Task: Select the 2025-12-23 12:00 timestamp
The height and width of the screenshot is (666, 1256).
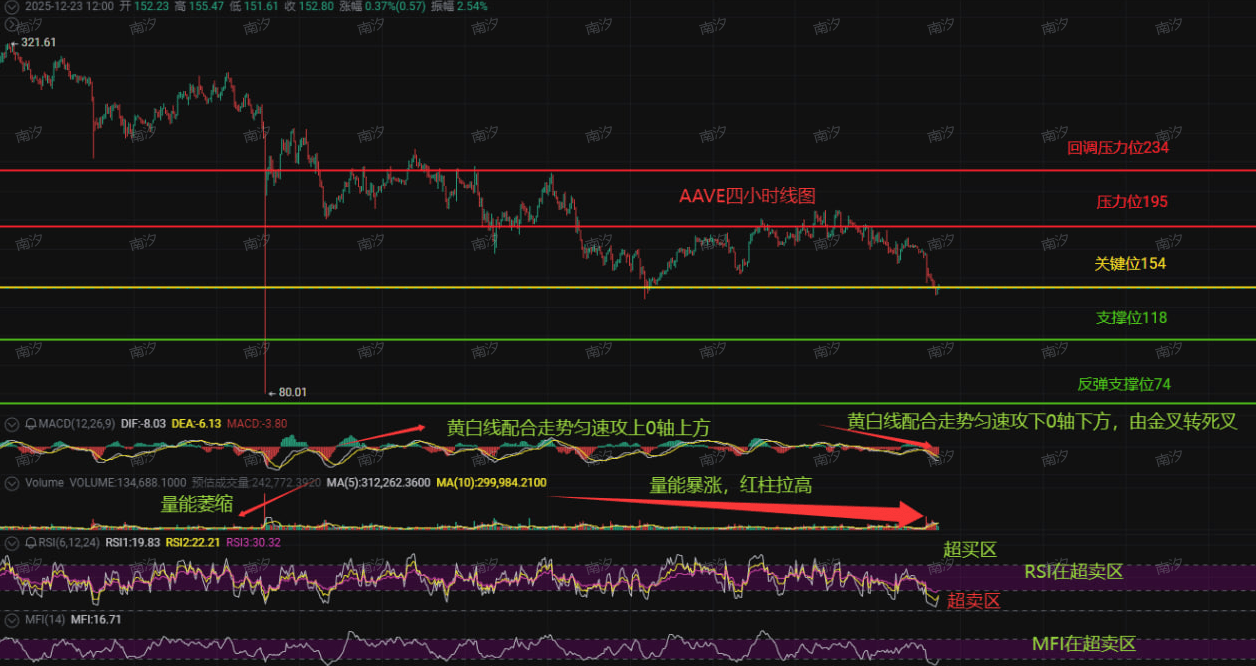Action: point(69,7)
